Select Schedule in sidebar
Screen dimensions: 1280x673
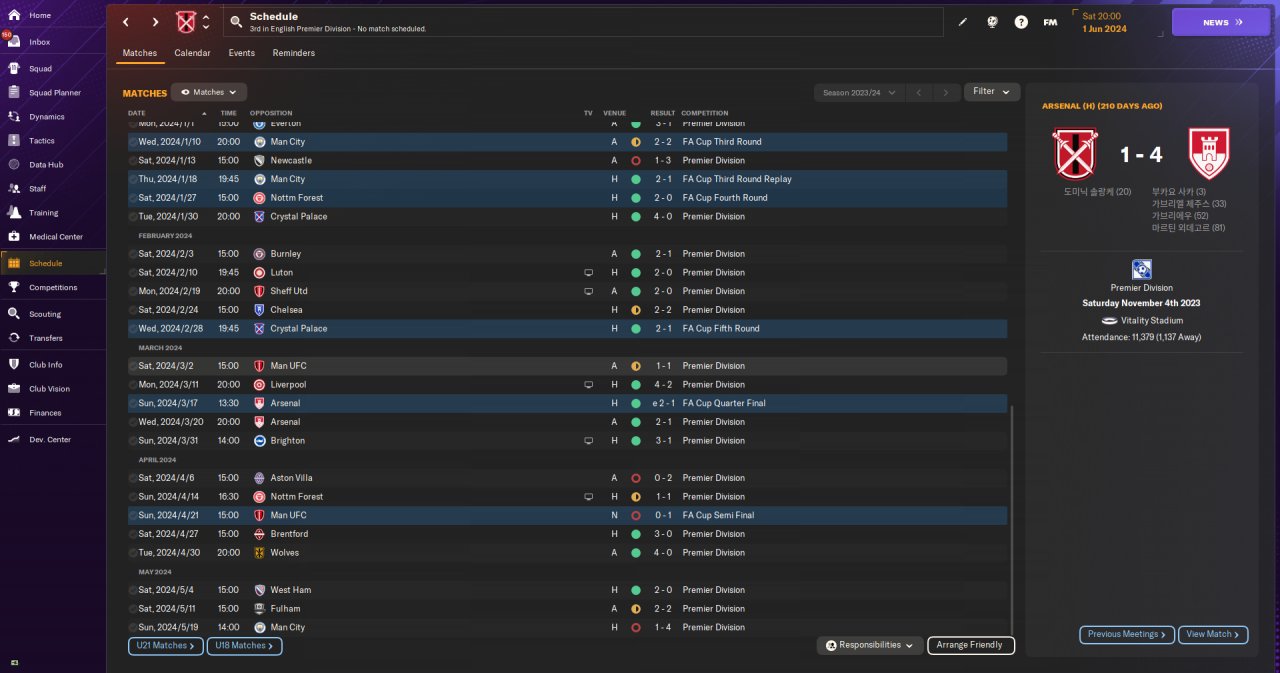[x=53, y=263]
